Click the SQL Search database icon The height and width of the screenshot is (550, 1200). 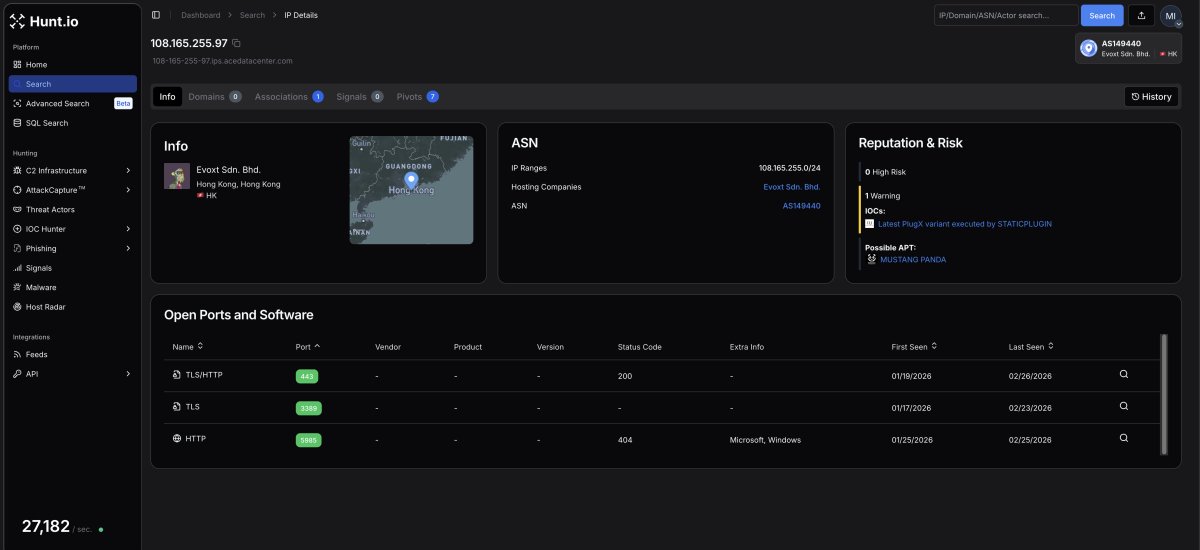coord(17,123)
